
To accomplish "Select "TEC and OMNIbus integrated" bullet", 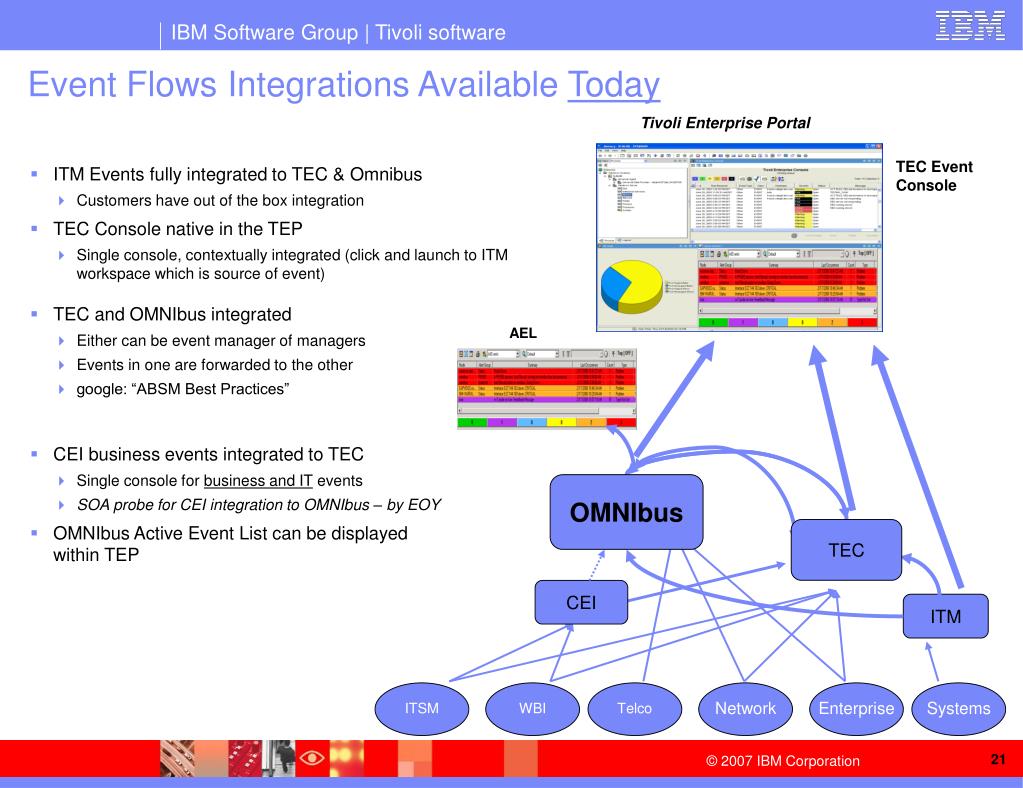I will tap(172, 314).
